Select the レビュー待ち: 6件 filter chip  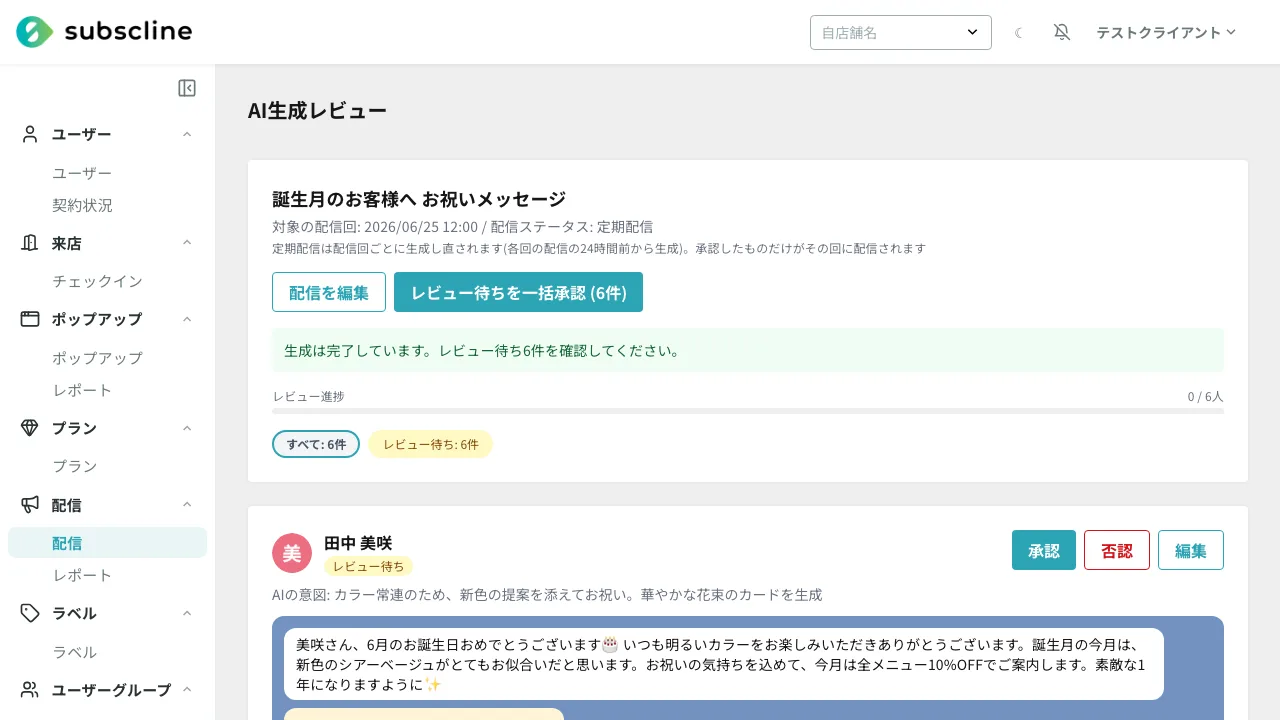click(x=430, y=444)
